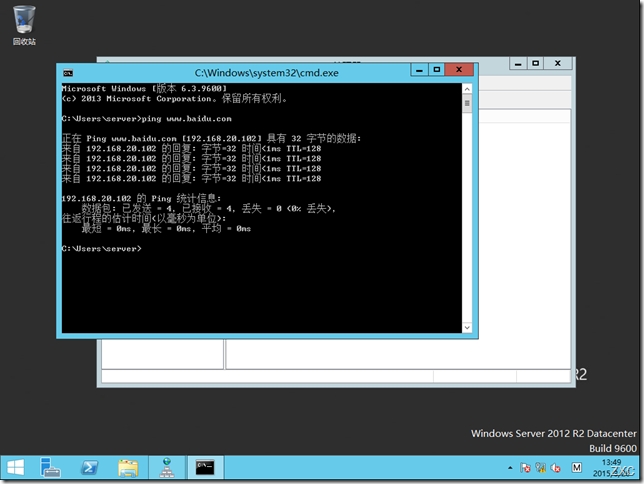Click the cmd scrollbar down arrow
This screenshot has width=644, height=484.
coord(467,327)
